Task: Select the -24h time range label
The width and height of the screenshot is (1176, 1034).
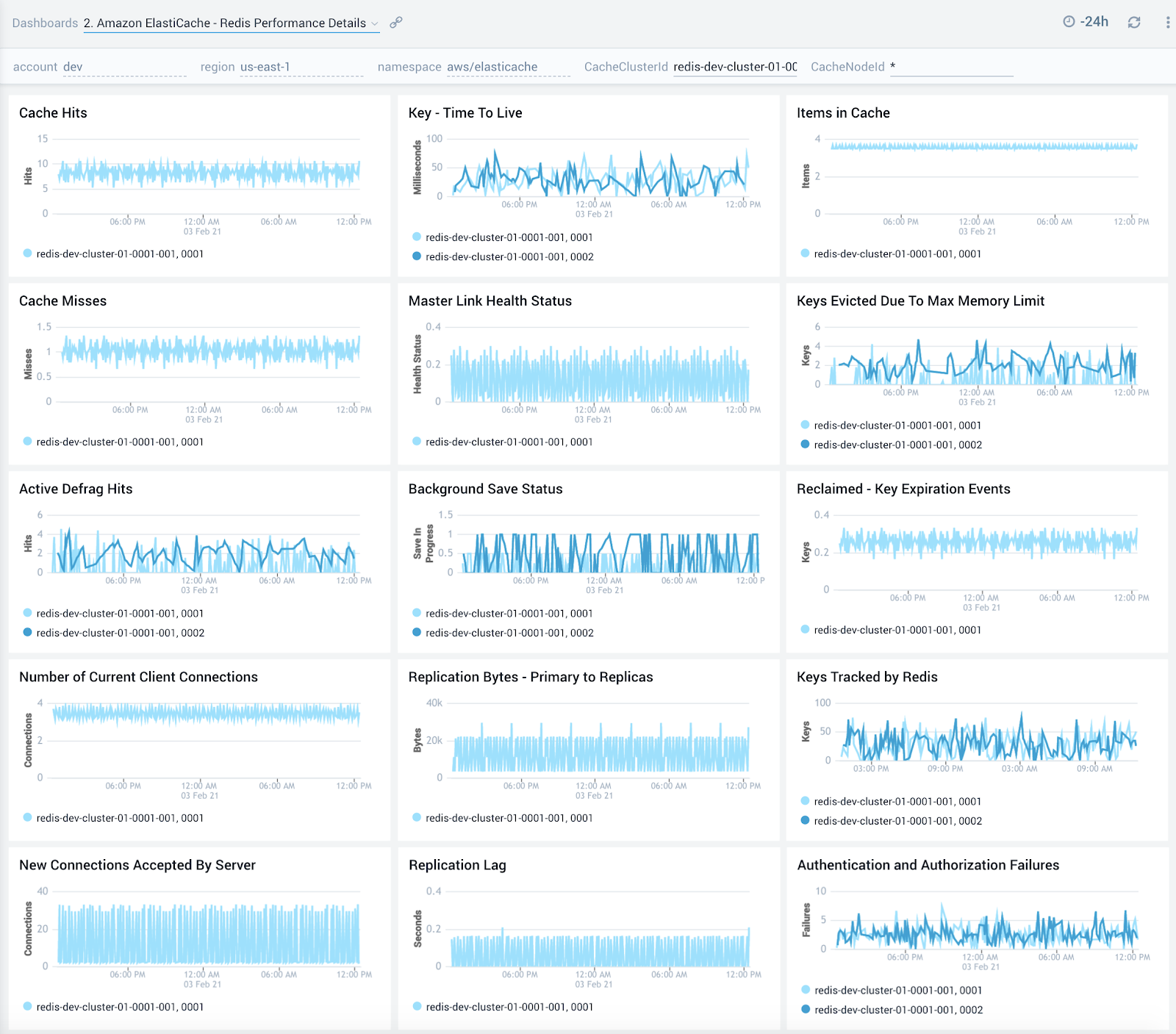Action: 1092,21
